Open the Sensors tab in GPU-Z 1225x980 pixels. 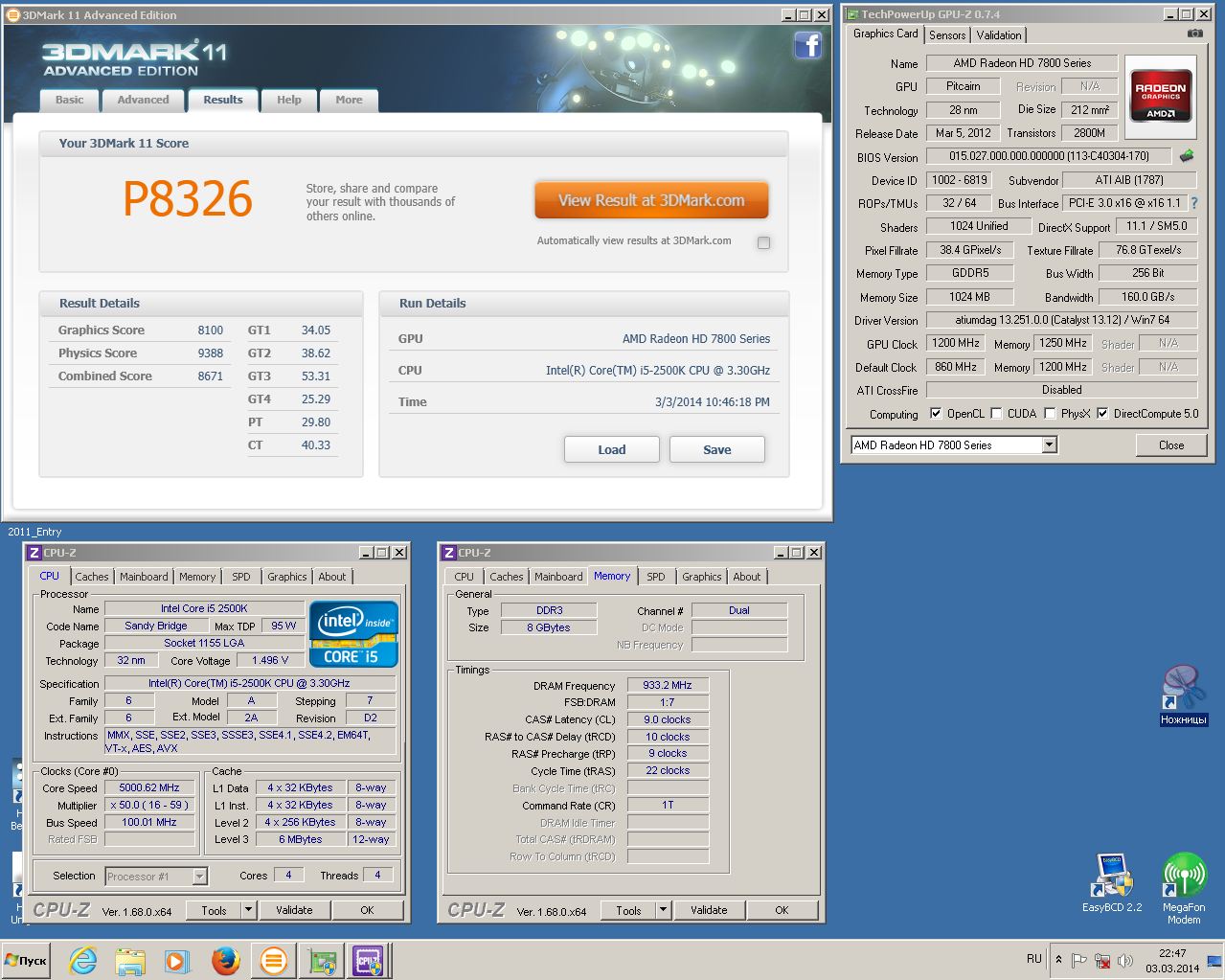(947, 35)
